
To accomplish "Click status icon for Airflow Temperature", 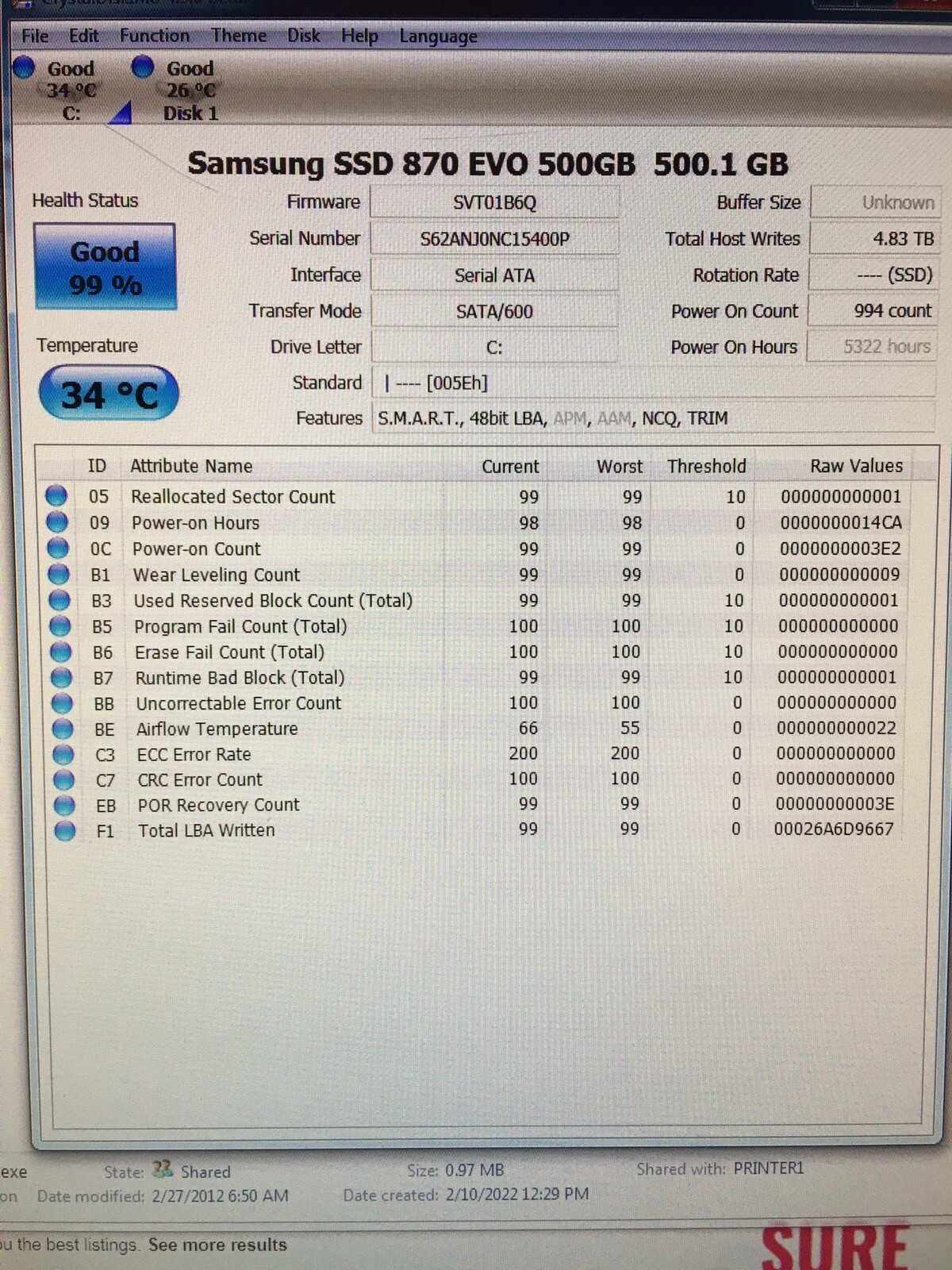I will point(63,729).
